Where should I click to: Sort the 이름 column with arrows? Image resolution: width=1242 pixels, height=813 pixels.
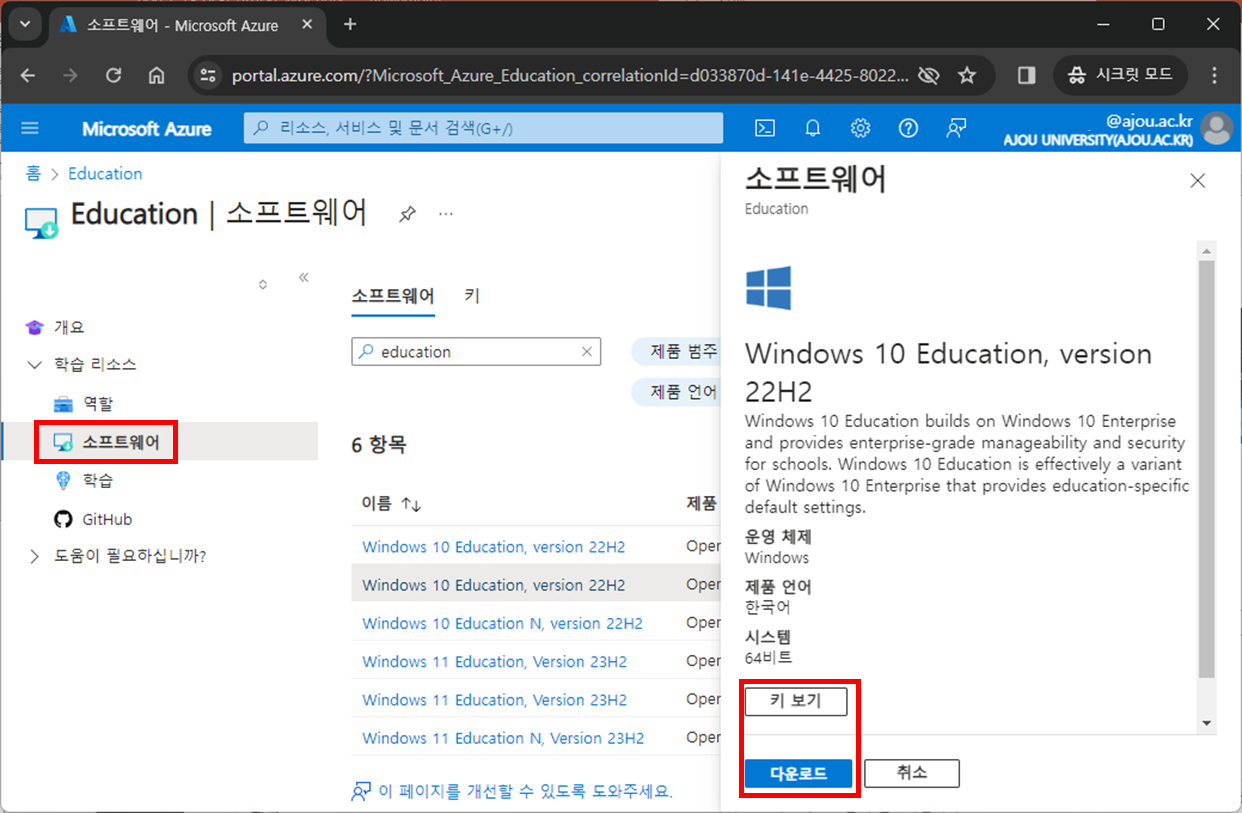tap(411, 505)
